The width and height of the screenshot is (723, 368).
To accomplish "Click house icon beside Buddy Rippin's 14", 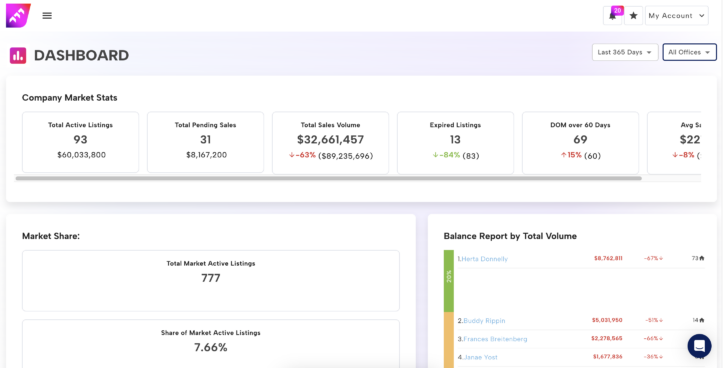I will (x=702, y=320).
